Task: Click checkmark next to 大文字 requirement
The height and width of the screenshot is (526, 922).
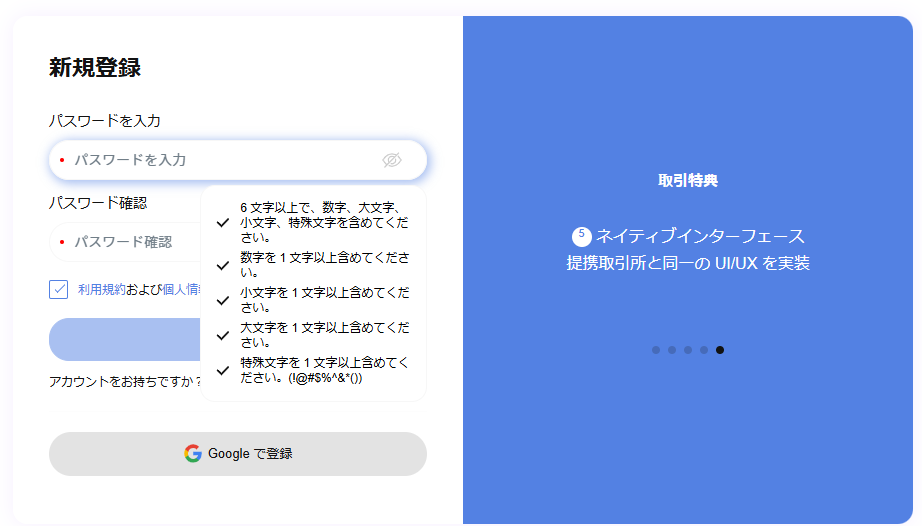Action: [x=223, y=335]
